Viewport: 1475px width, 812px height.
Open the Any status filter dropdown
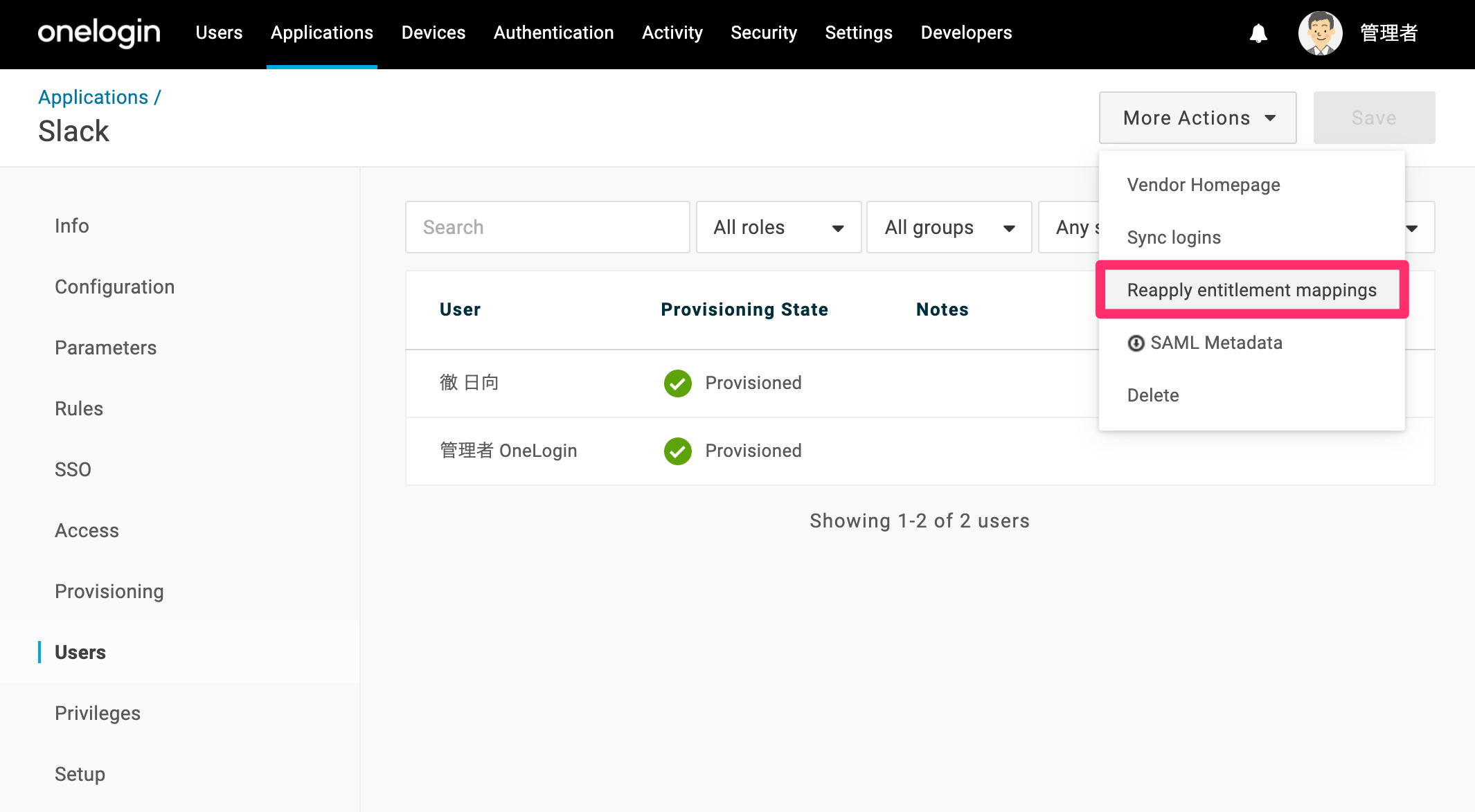[x=1070, y=227]
